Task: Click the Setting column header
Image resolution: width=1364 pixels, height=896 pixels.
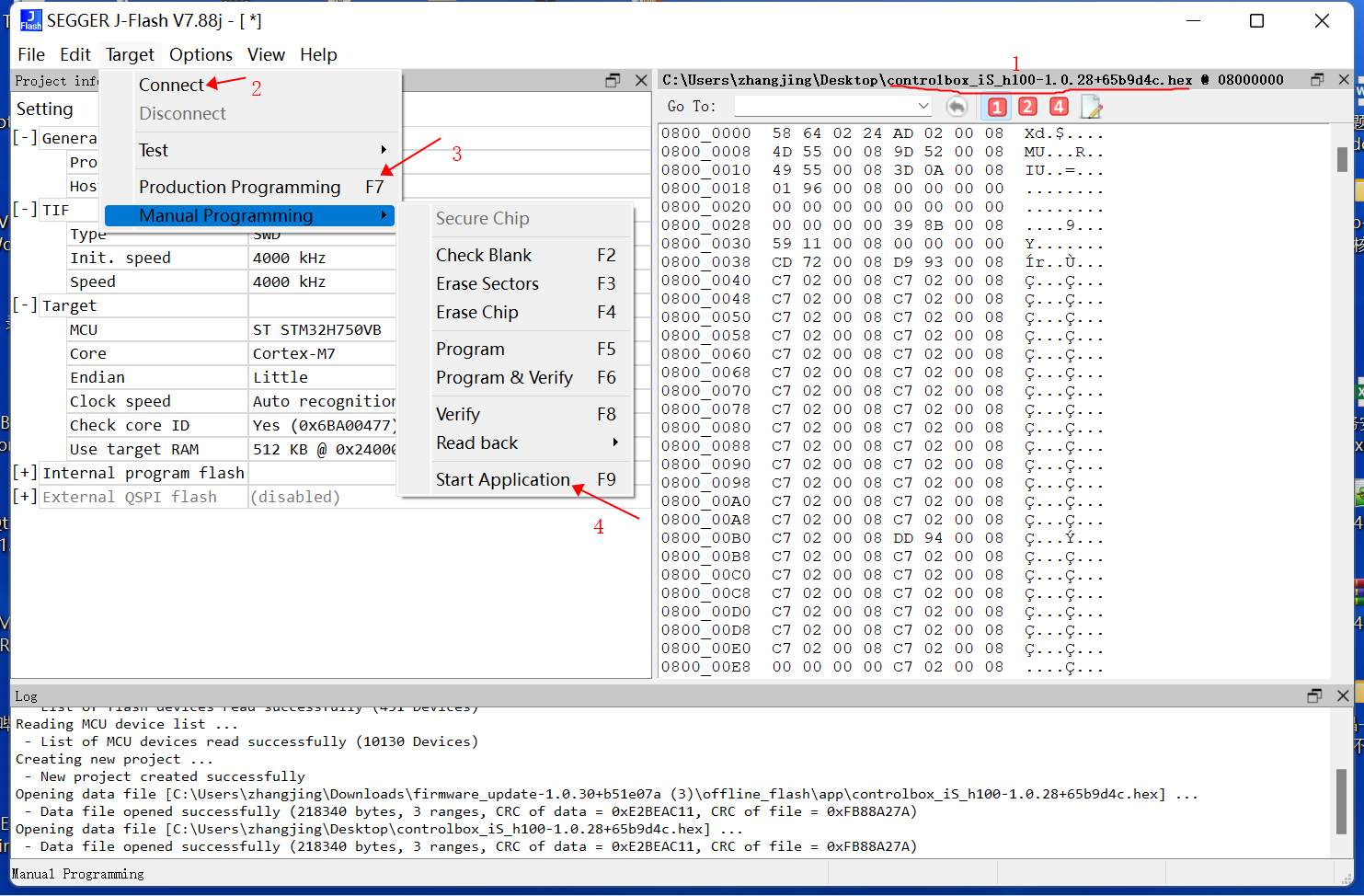Action: [x=44, y=109]
